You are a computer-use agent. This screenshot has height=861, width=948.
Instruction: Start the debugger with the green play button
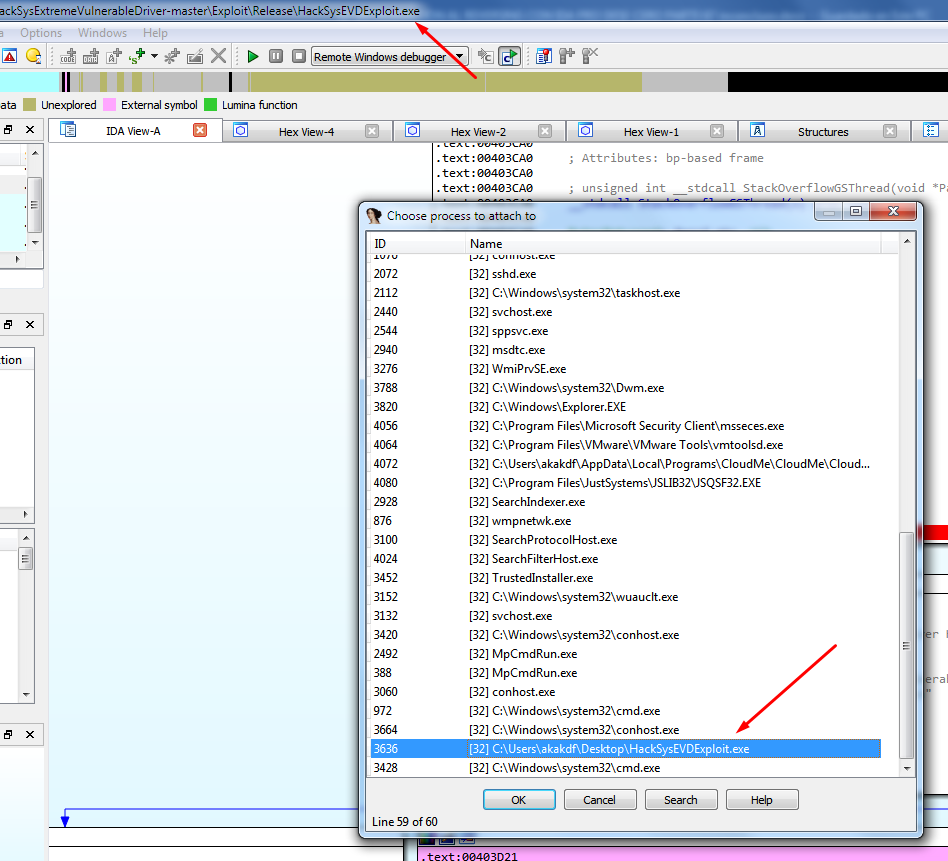tap(253, 57)
